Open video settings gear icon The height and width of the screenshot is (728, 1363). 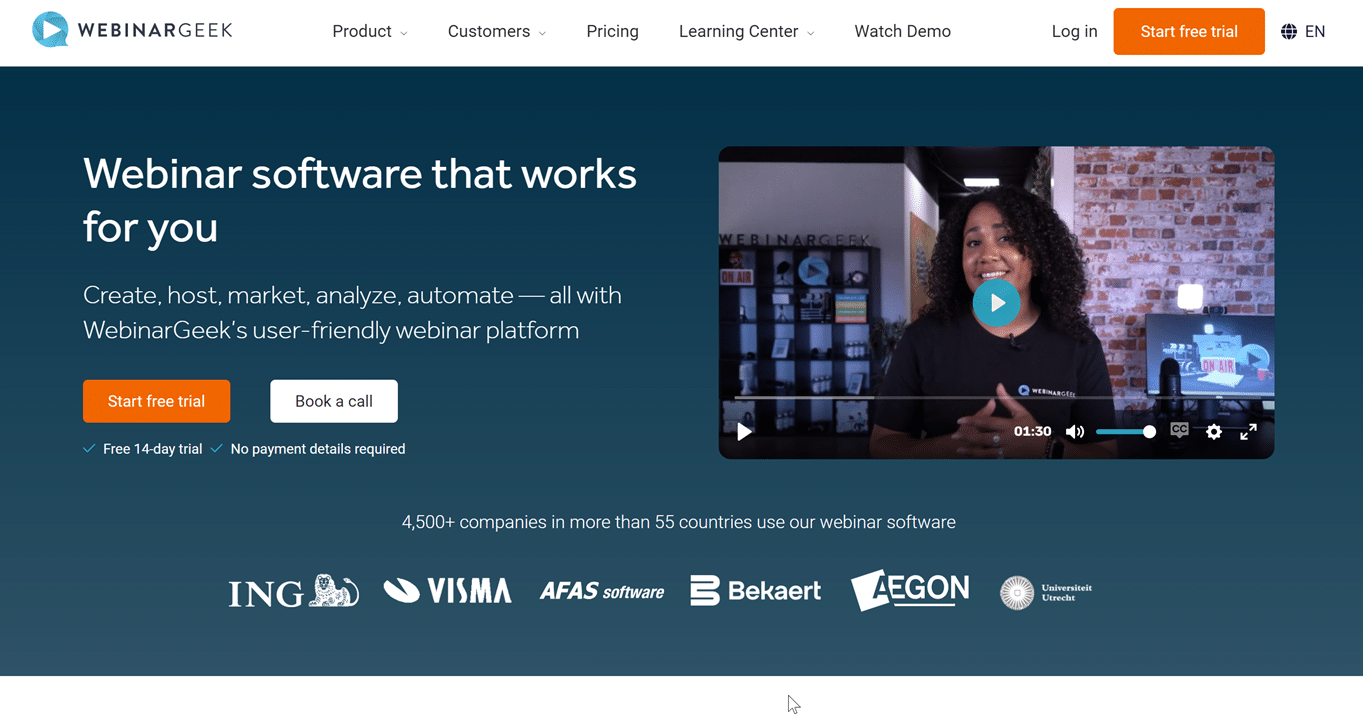point(1214,432)
